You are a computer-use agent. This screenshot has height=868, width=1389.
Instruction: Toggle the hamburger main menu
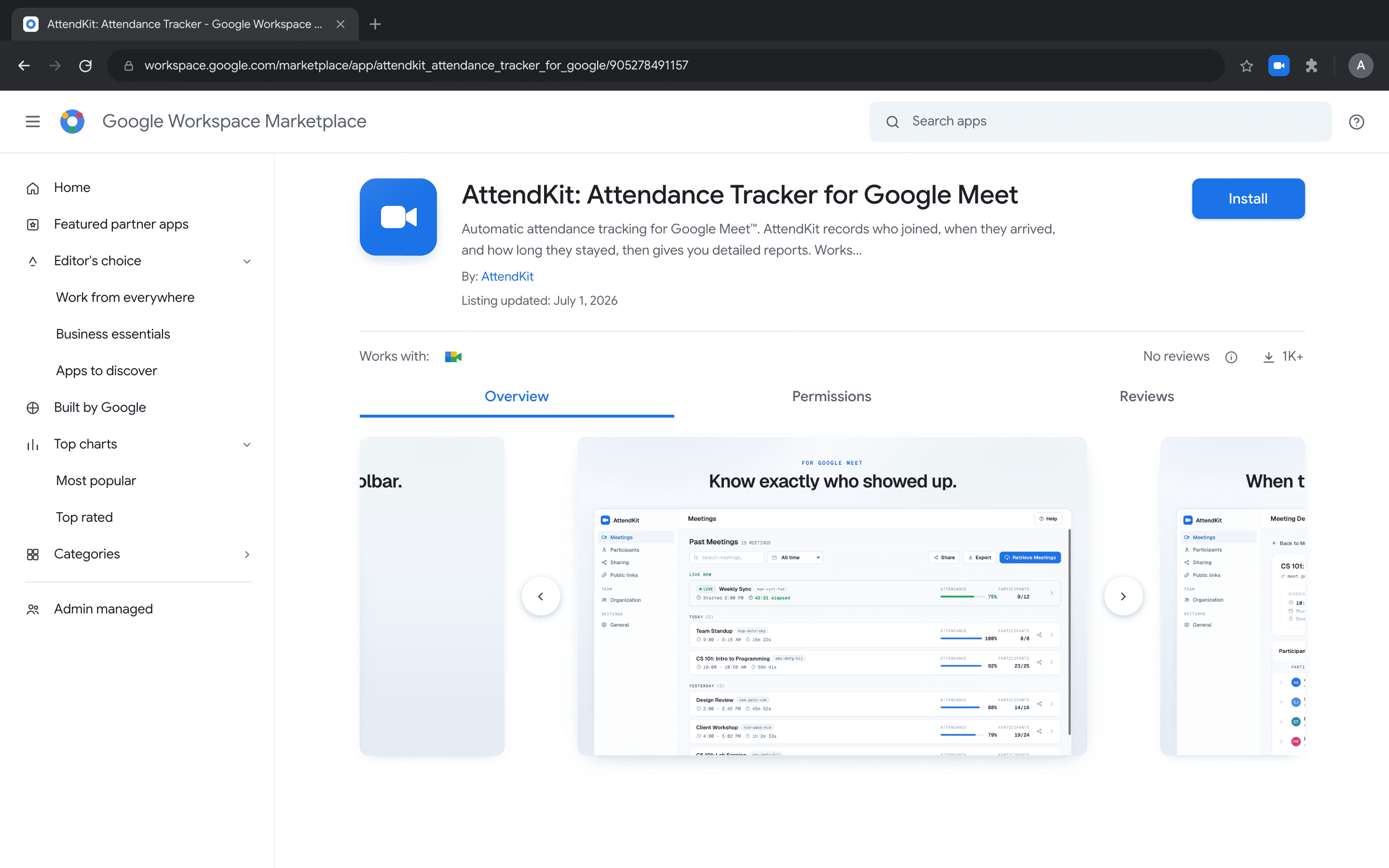(33, 121)
